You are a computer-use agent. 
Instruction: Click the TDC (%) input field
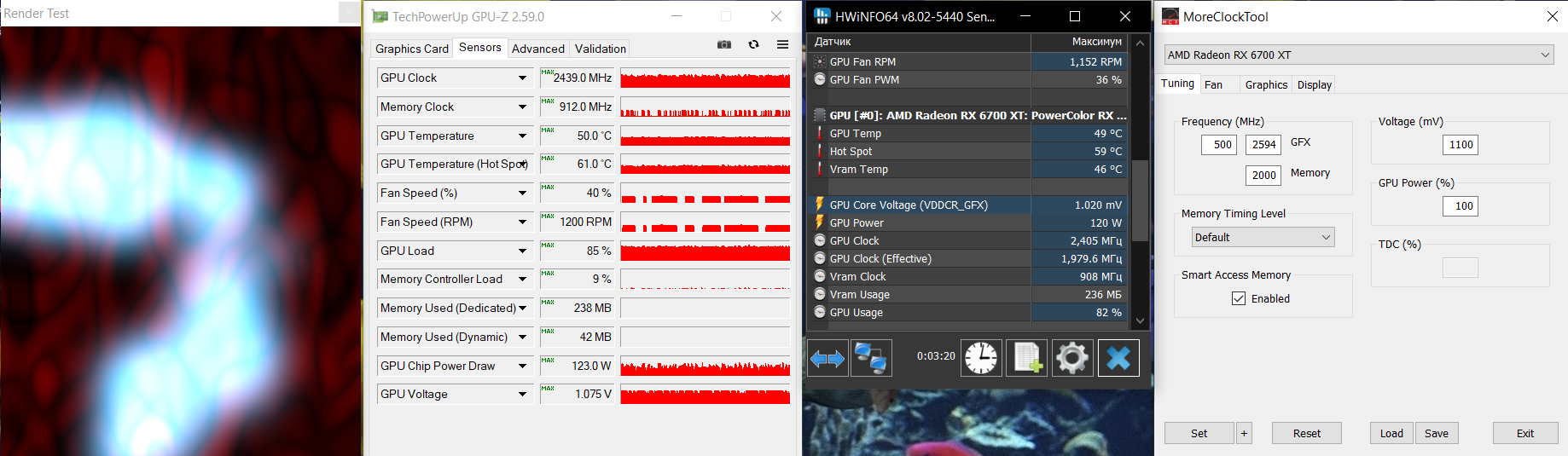(1461, 268)
